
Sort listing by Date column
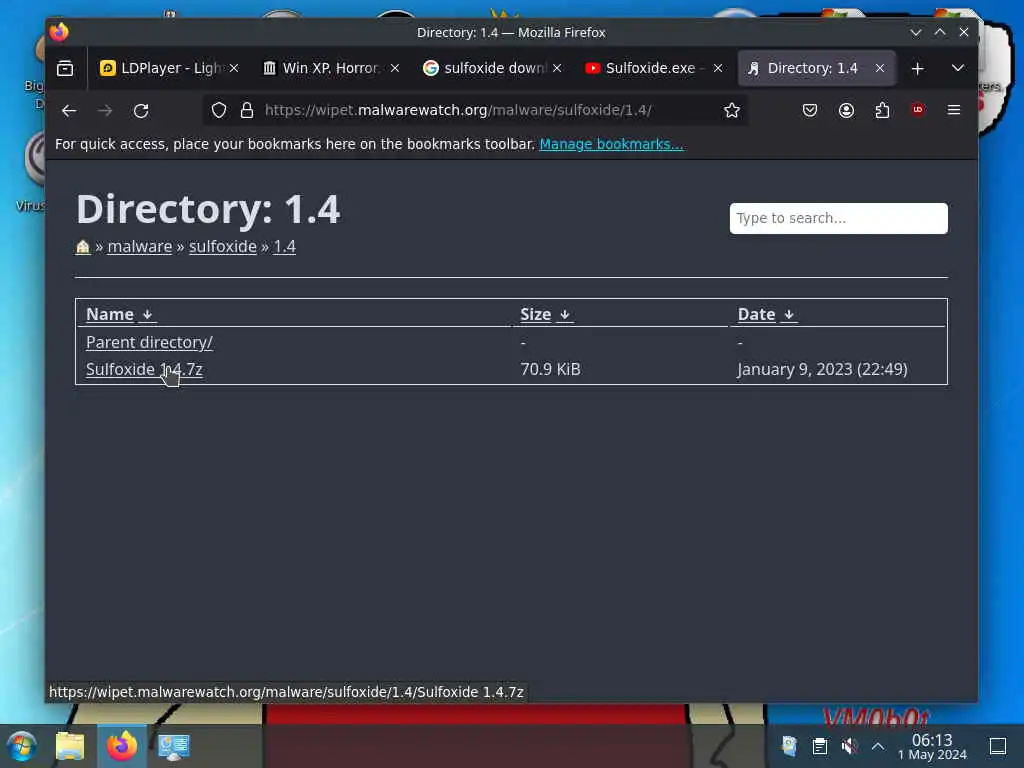point(756,315)
